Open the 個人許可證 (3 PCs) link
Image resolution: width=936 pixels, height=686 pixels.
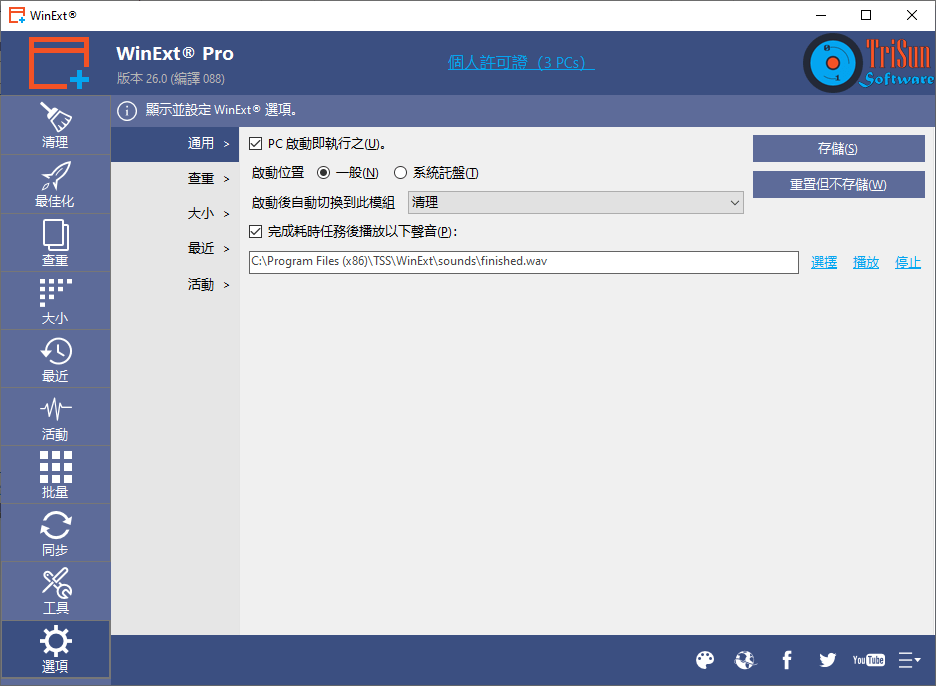[521, 62]
